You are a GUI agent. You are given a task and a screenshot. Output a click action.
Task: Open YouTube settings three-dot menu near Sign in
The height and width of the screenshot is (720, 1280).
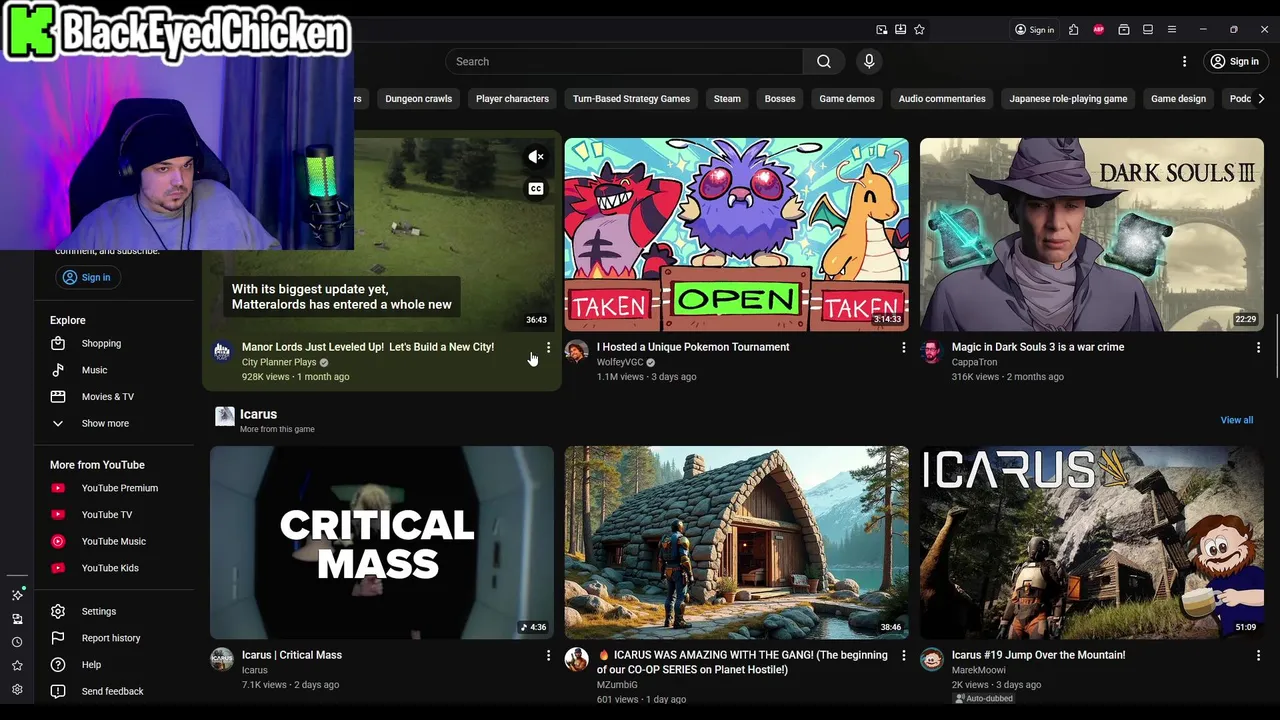pyautogui.click(x=1184, y=61)
